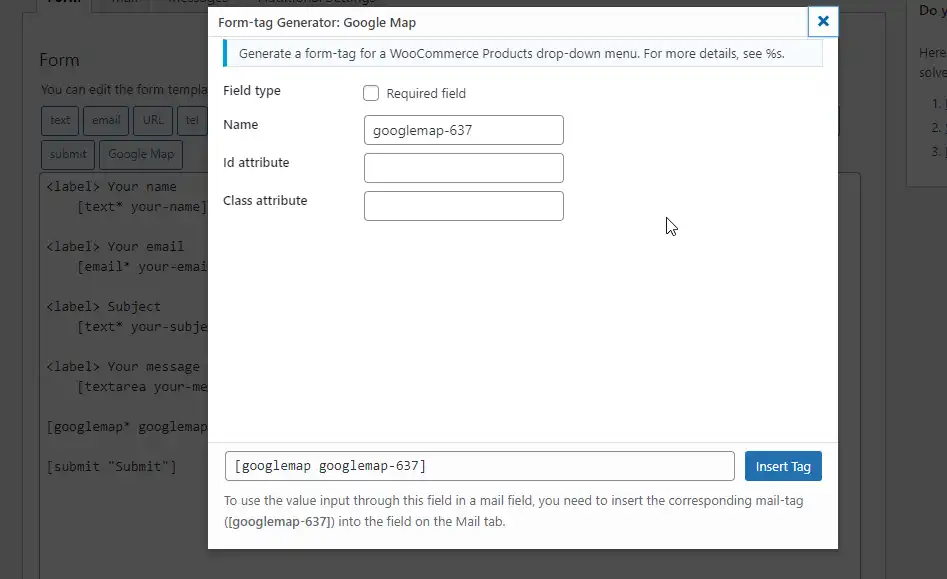Click the mail-tag help text below tag field
947x579 pixels.
tap(513, 511)
